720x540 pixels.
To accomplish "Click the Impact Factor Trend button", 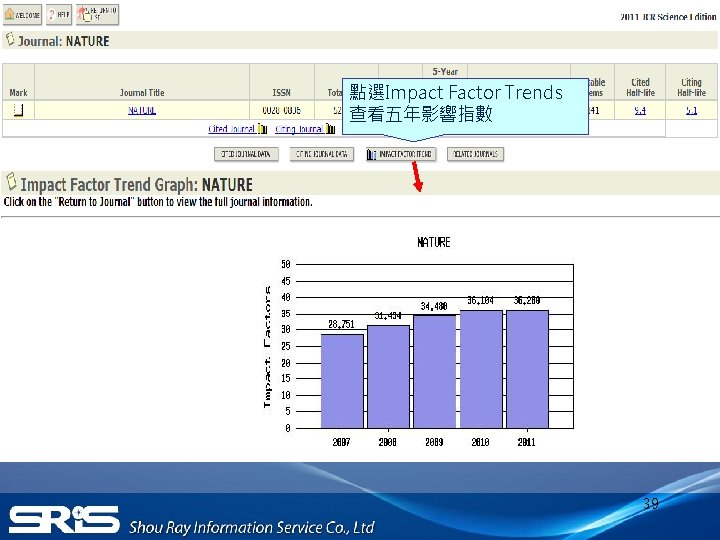I will pyautogui.click(x=400, y=154).
